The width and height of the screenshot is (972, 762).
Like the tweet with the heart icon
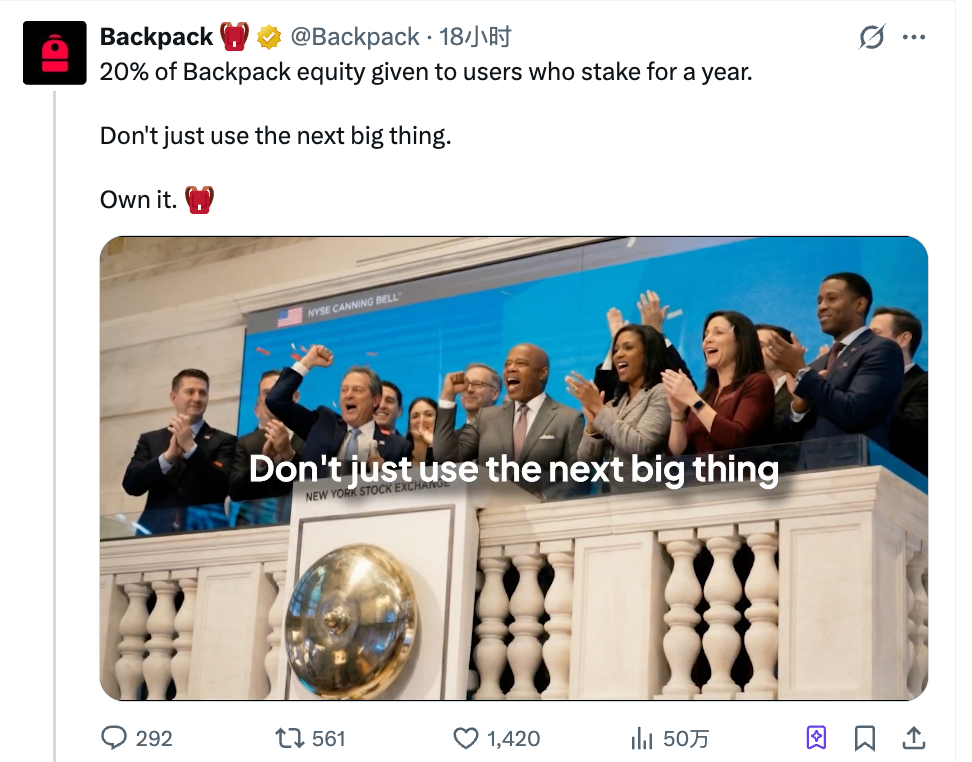[x=465, y=738]
